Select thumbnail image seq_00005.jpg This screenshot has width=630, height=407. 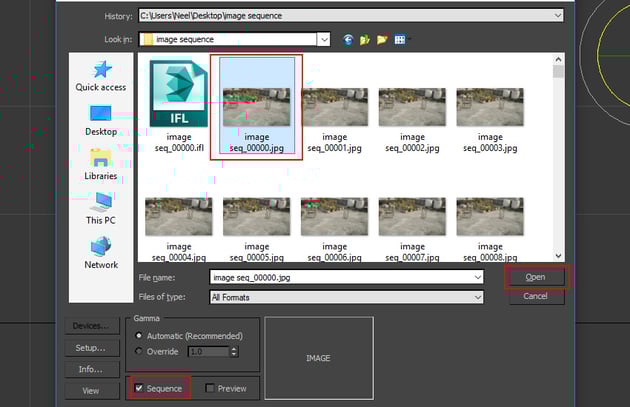(257, 229)
